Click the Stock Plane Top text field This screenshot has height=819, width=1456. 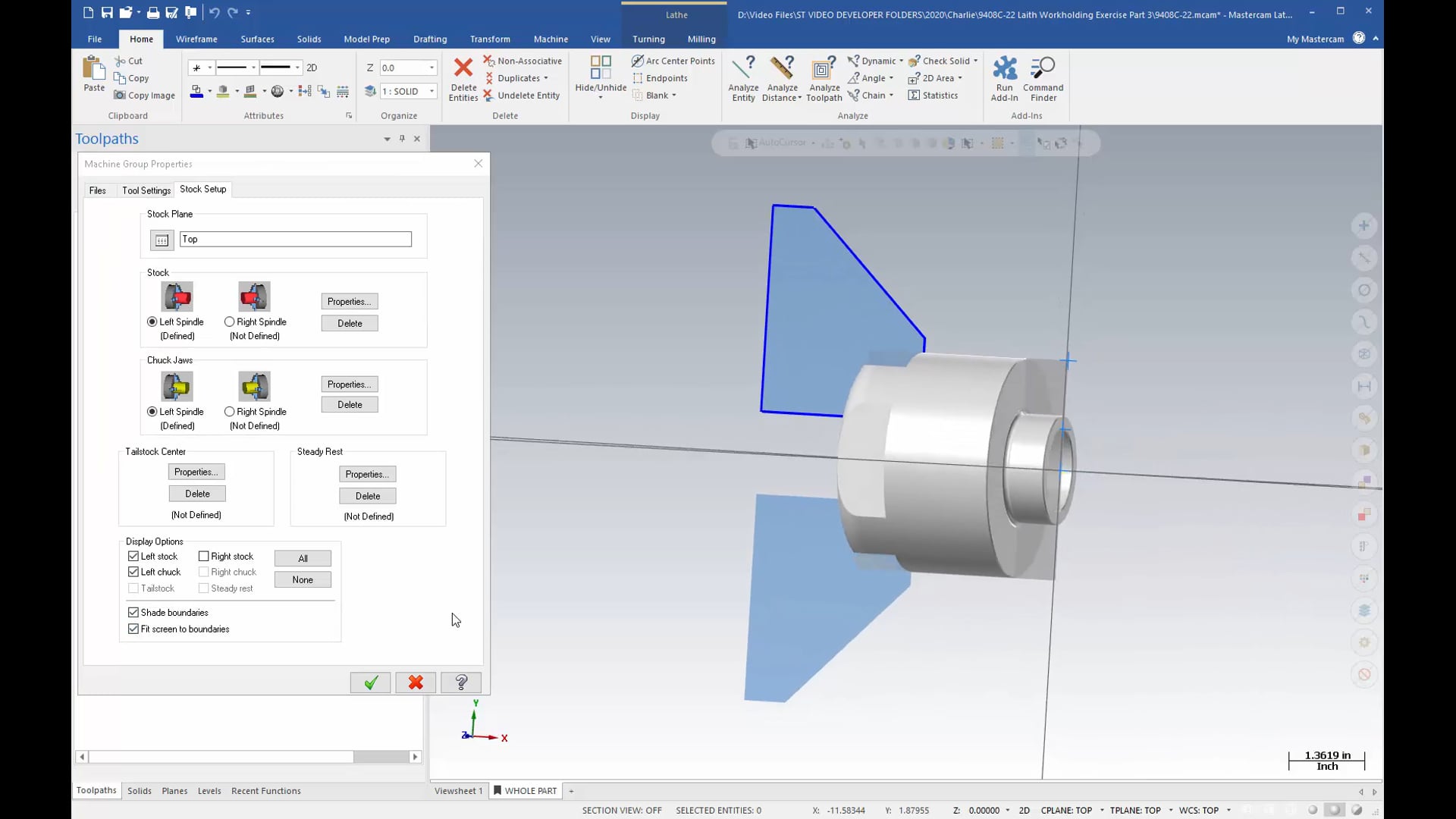(x=296, y=239)
